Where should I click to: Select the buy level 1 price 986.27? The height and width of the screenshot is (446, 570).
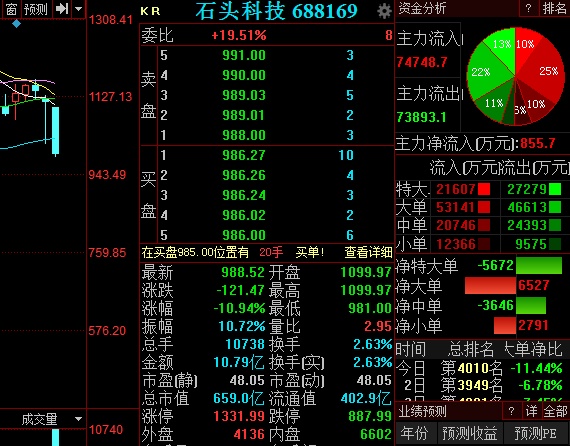tap(244, 155)
